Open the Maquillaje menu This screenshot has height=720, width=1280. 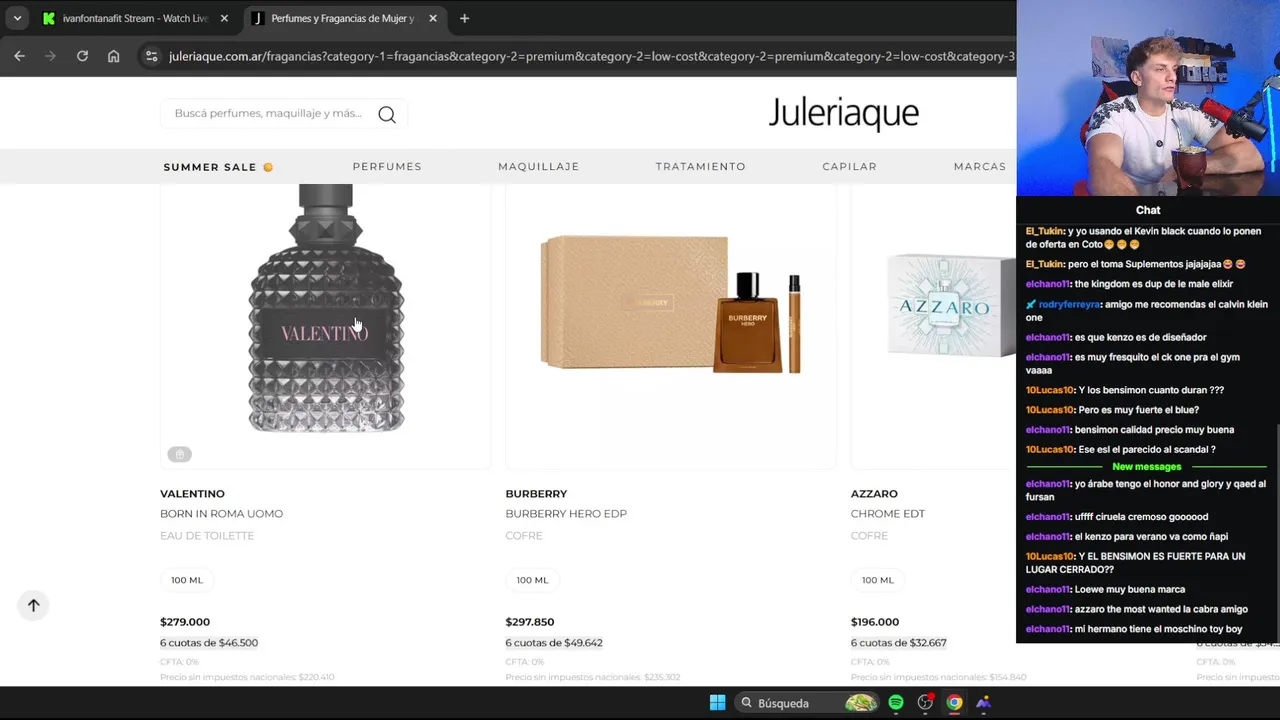538,166
